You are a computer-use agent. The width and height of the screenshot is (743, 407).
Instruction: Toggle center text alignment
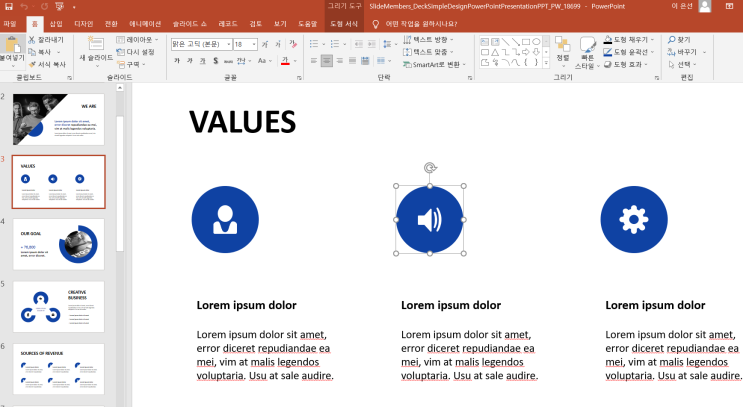click(x=327, y=61)
